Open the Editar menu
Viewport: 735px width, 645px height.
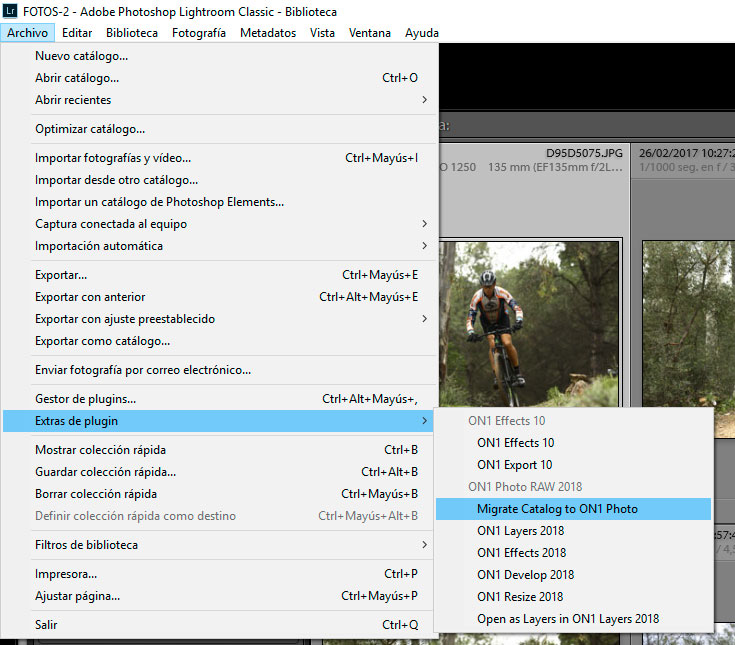(77, 33)
